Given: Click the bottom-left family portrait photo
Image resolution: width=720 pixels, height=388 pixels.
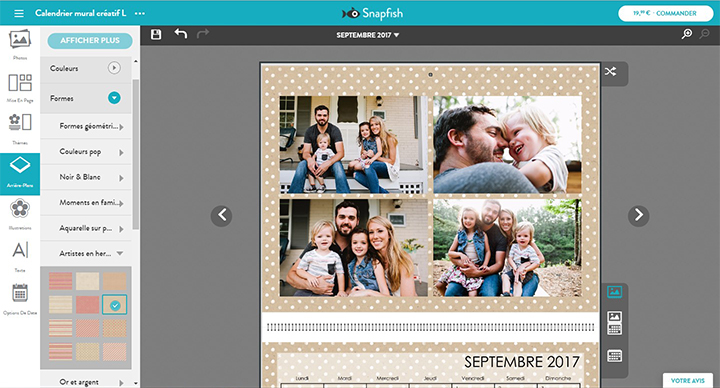Looking at the screenshot, I should (354, 247).
